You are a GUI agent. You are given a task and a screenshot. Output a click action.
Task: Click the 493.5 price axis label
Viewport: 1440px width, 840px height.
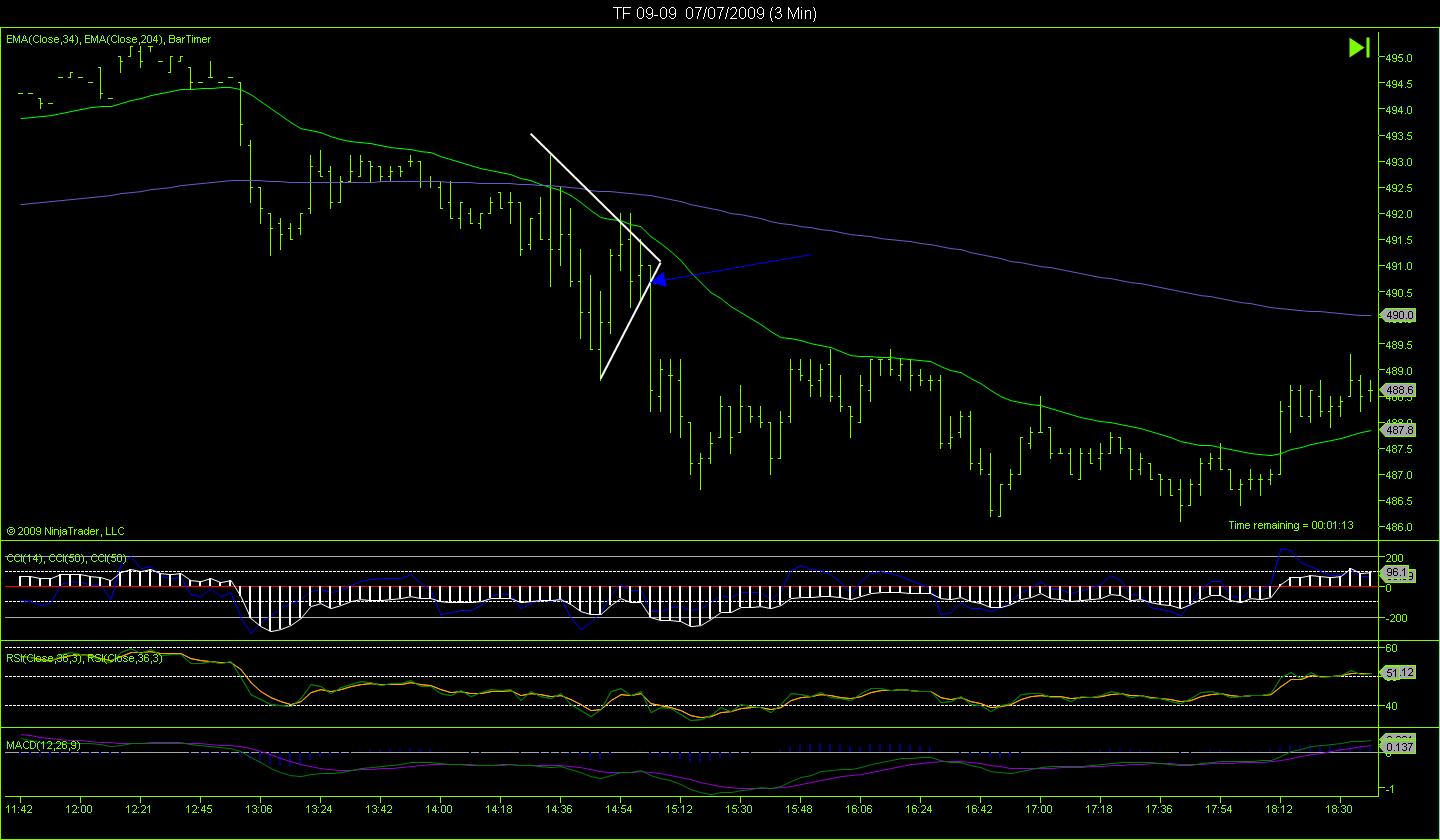point(1399,136)
